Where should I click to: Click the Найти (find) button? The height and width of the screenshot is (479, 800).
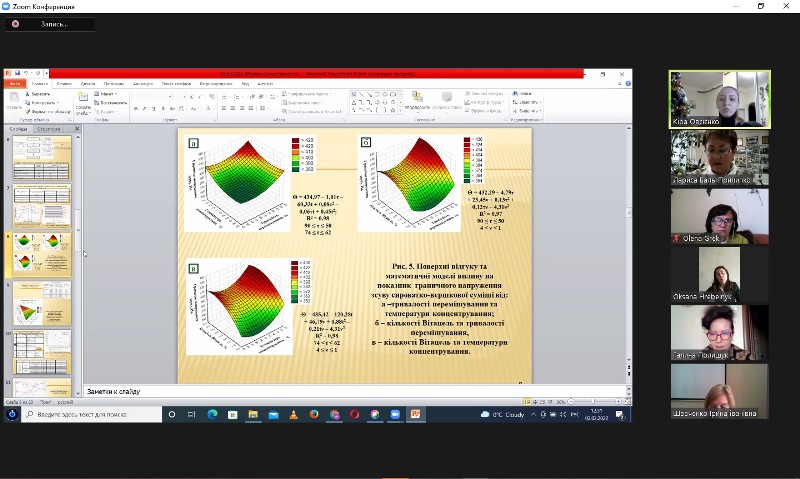point(522,93)
